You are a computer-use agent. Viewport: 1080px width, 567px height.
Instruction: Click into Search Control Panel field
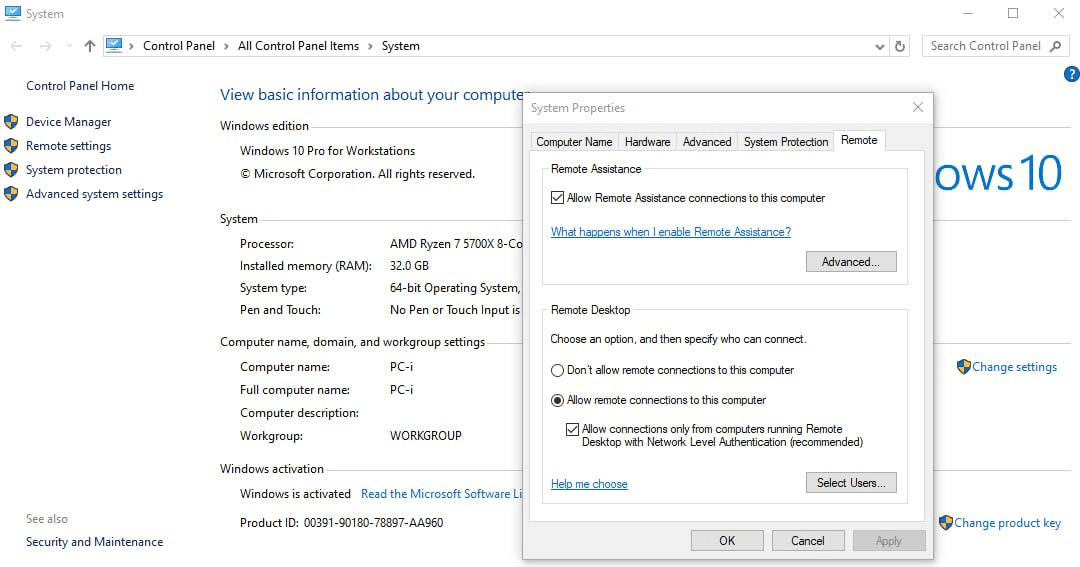pyautogui.click(x=985, y=46)
